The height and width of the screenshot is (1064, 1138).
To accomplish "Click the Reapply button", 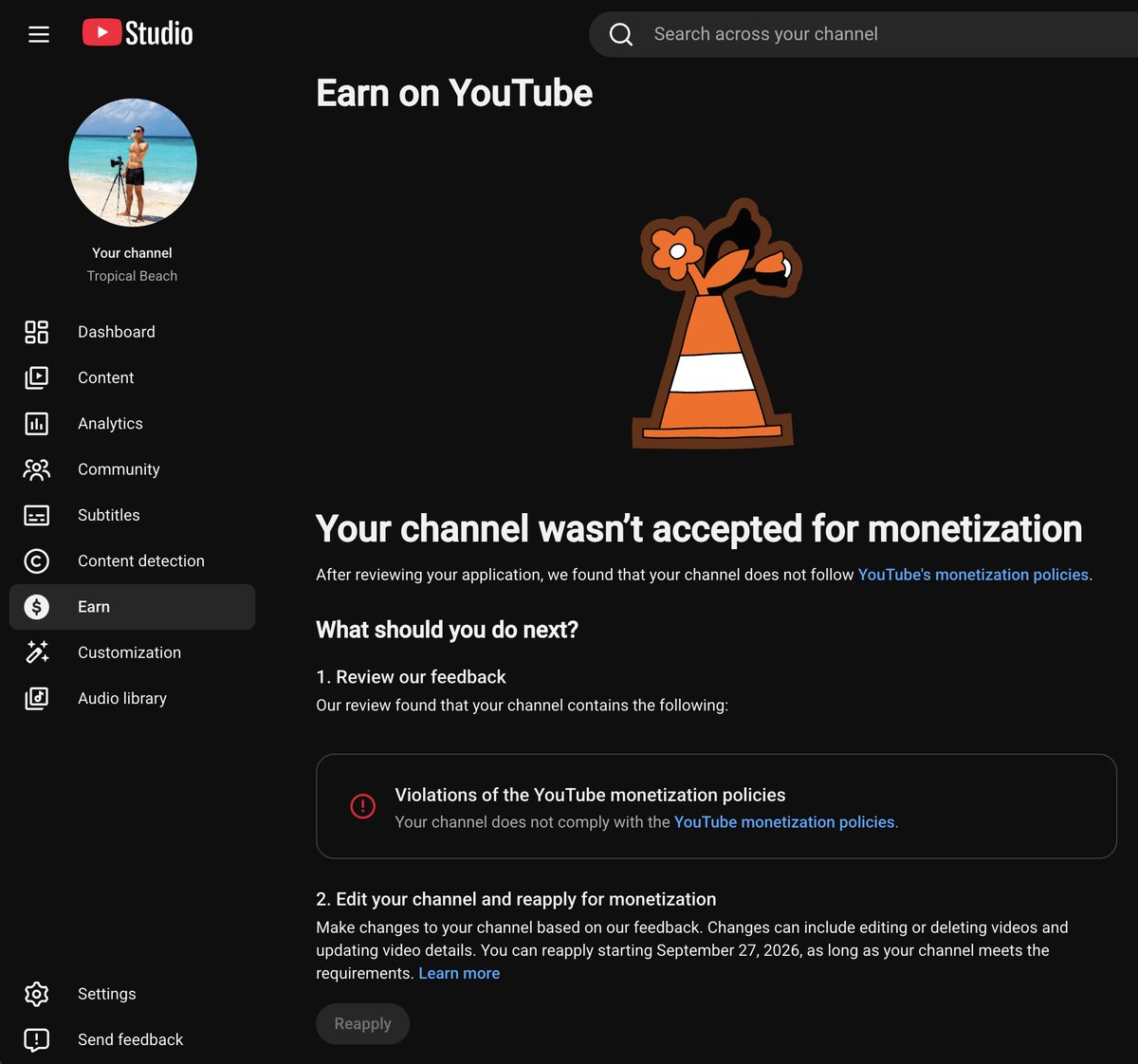I will click(362, 1024).
